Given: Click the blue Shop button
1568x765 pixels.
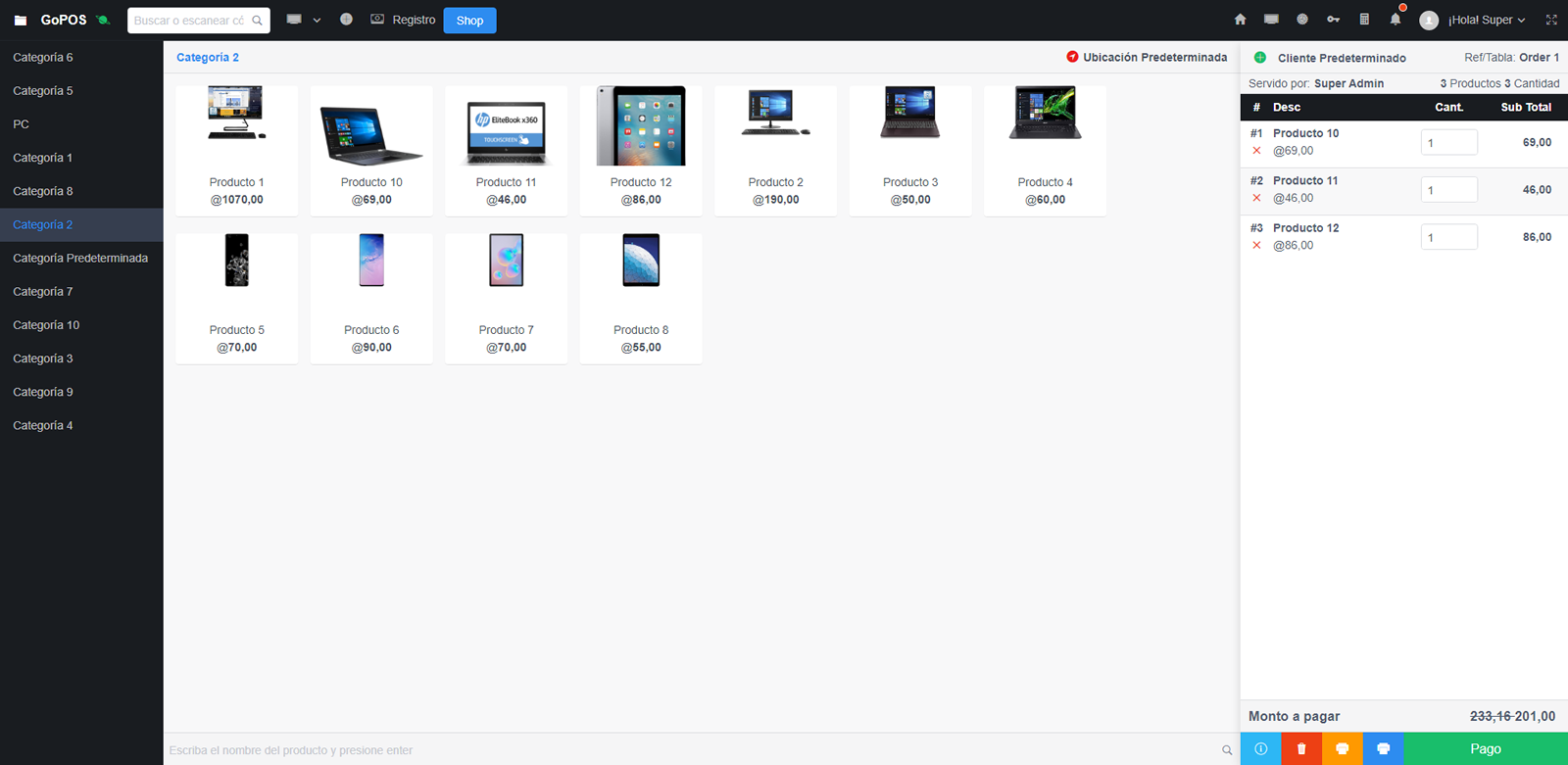Looking at the screenshot, I should coord(469,21).
